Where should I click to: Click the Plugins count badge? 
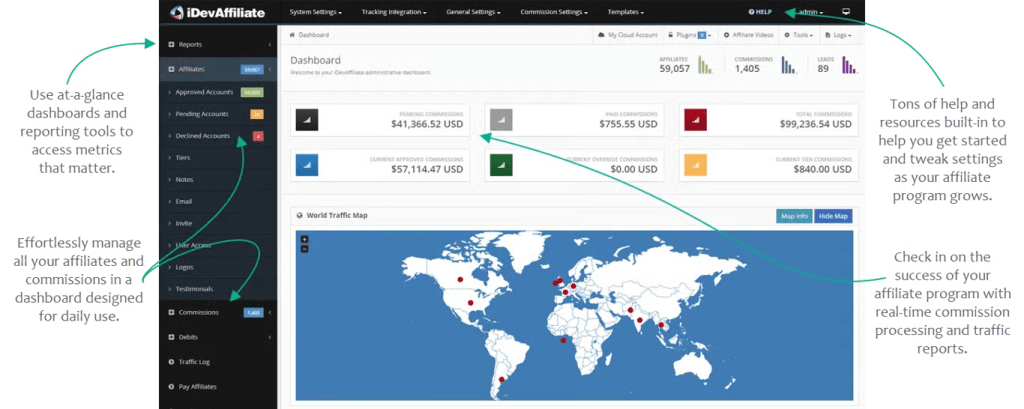(x=701, y=35)
